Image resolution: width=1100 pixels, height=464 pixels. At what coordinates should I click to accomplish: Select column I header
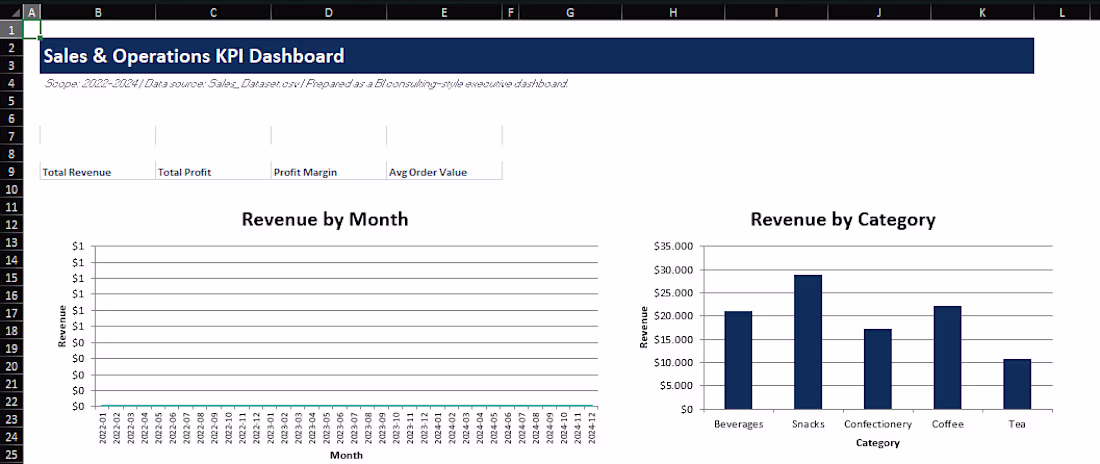tap(777, 12)
